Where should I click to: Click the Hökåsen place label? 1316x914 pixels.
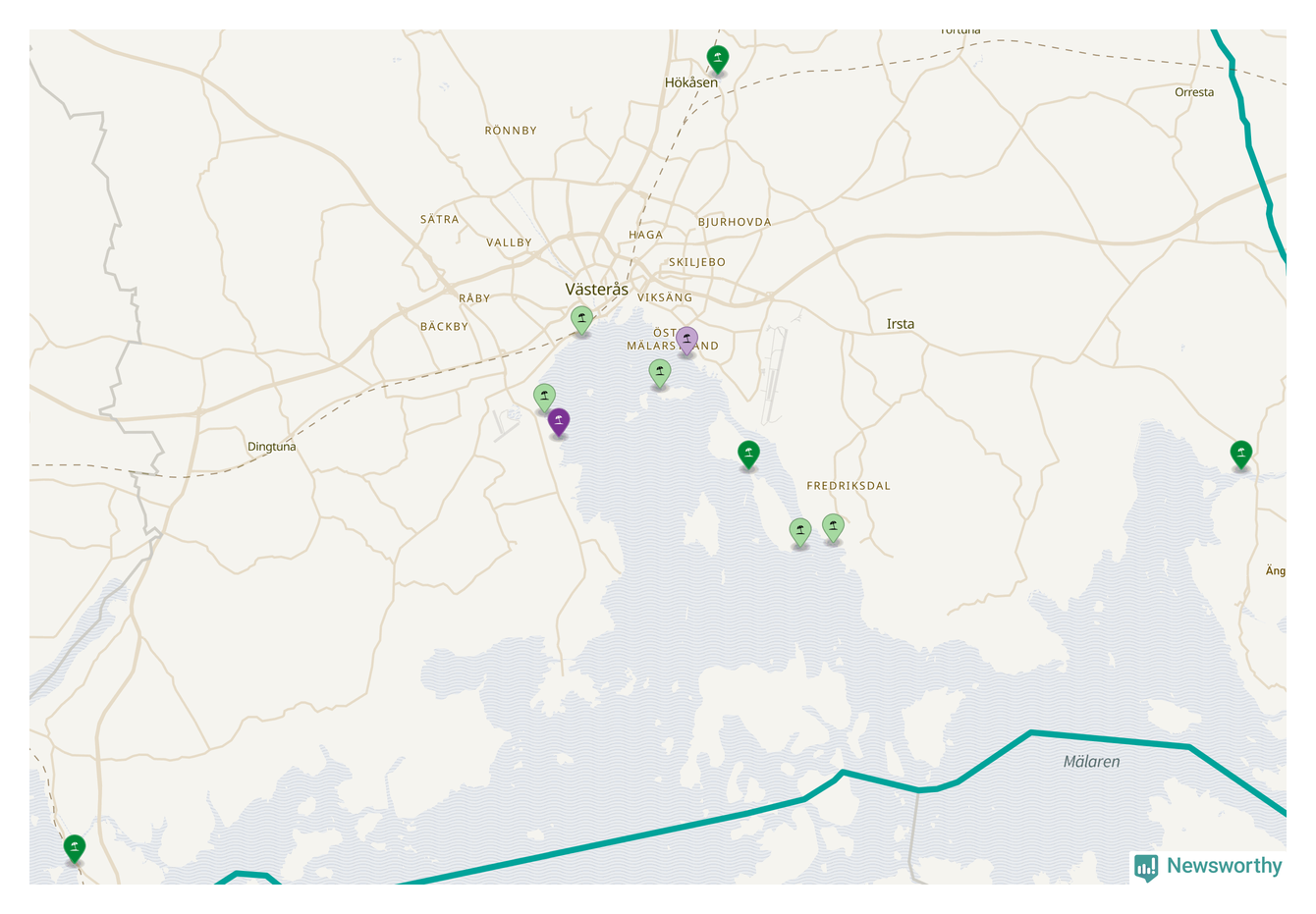691,82
